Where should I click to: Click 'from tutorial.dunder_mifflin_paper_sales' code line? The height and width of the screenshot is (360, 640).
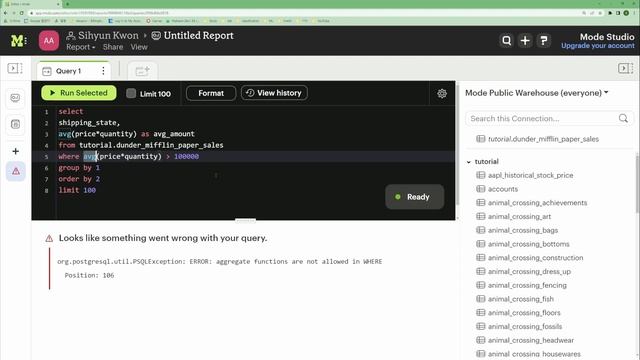(141, 145)
